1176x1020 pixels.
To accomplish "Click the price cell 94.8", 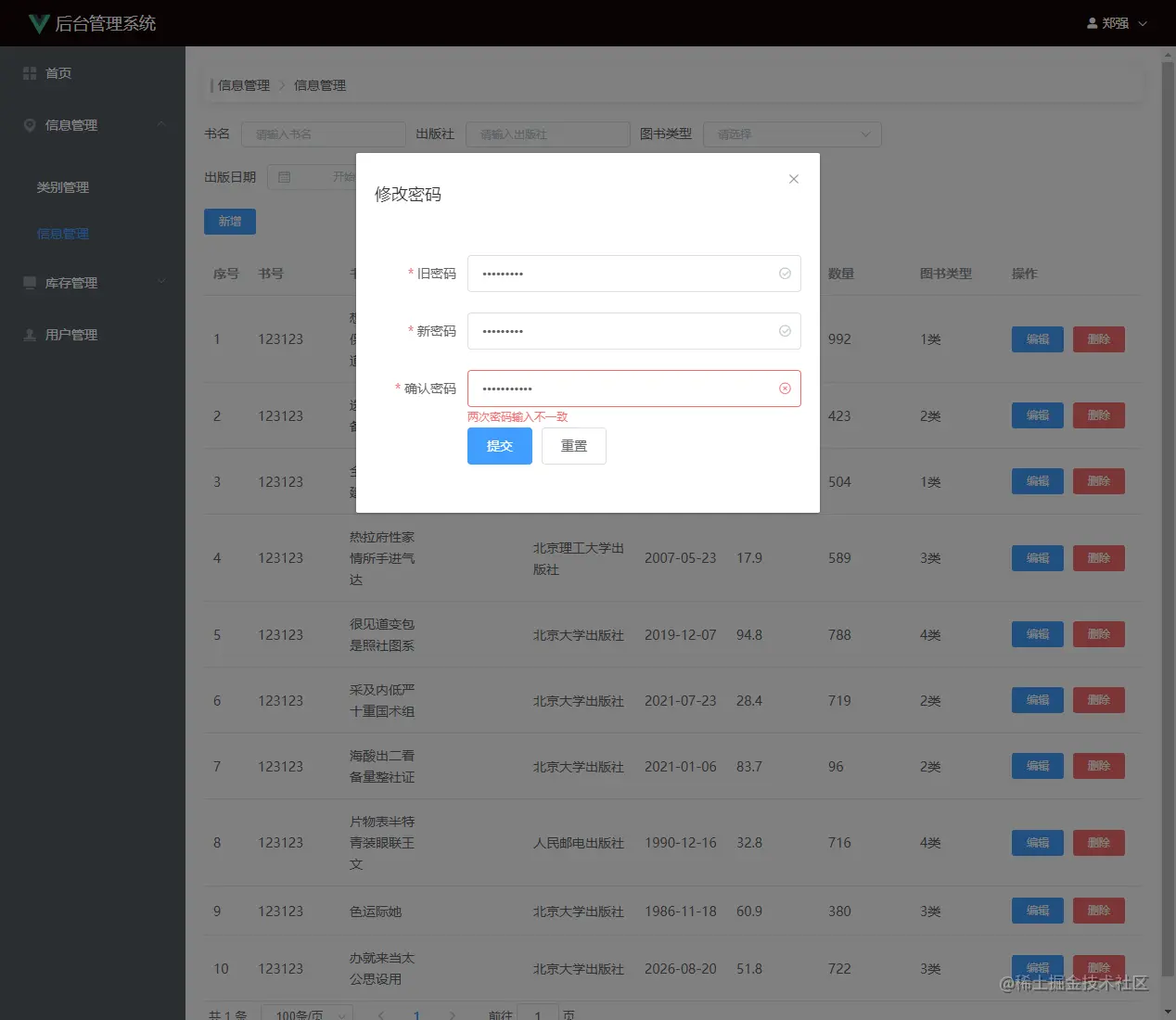I will tap(749, 635).
